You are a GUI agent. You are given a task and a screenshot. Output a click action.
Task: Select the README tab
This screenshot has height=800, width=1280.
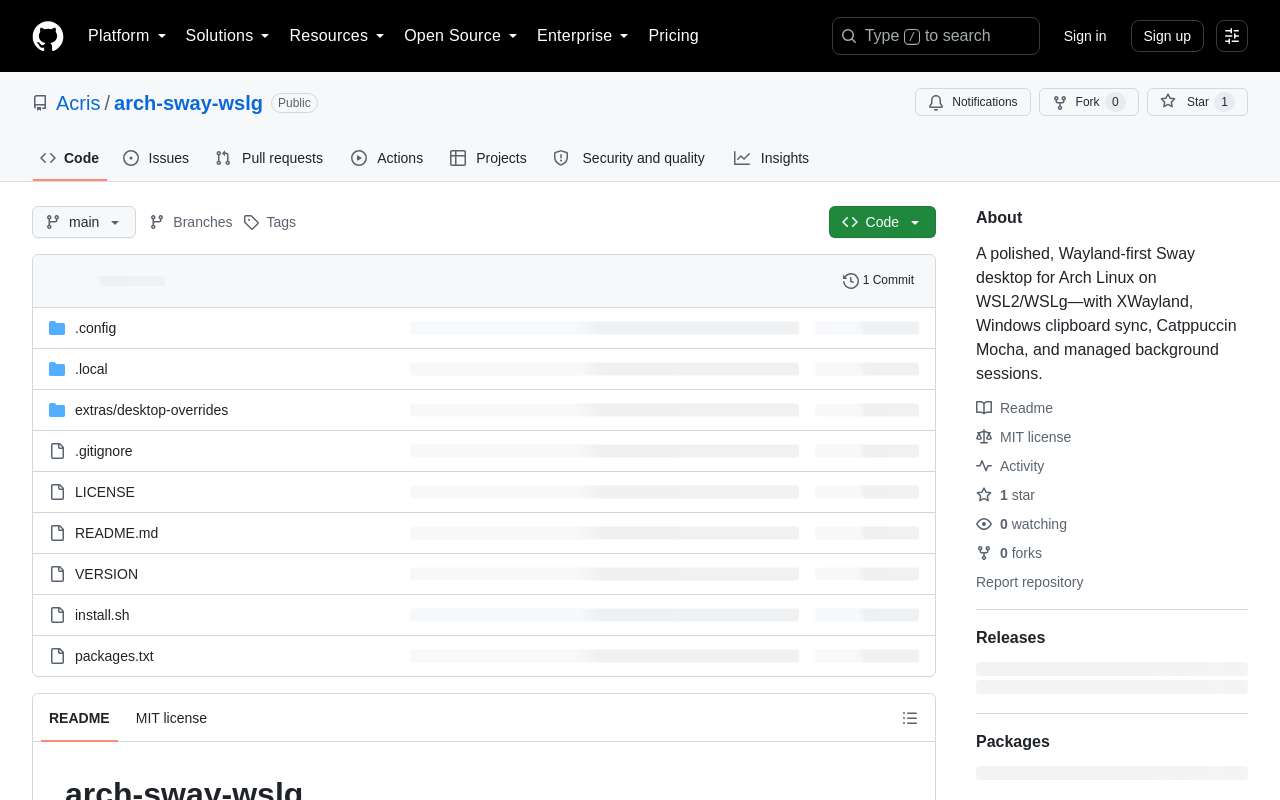tap(79, 718)
